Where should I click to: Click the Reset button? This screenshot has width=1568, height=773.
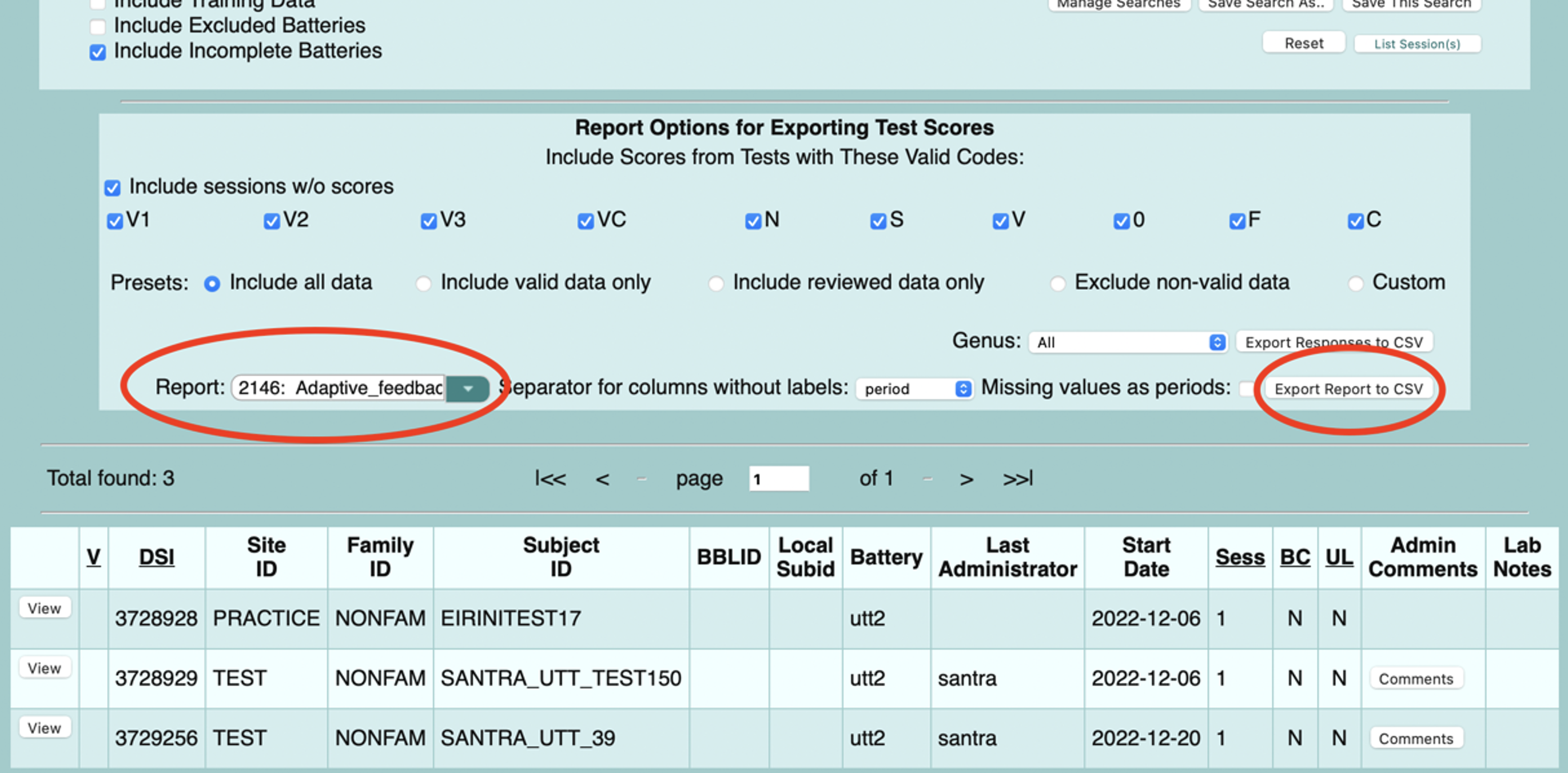1304,43
